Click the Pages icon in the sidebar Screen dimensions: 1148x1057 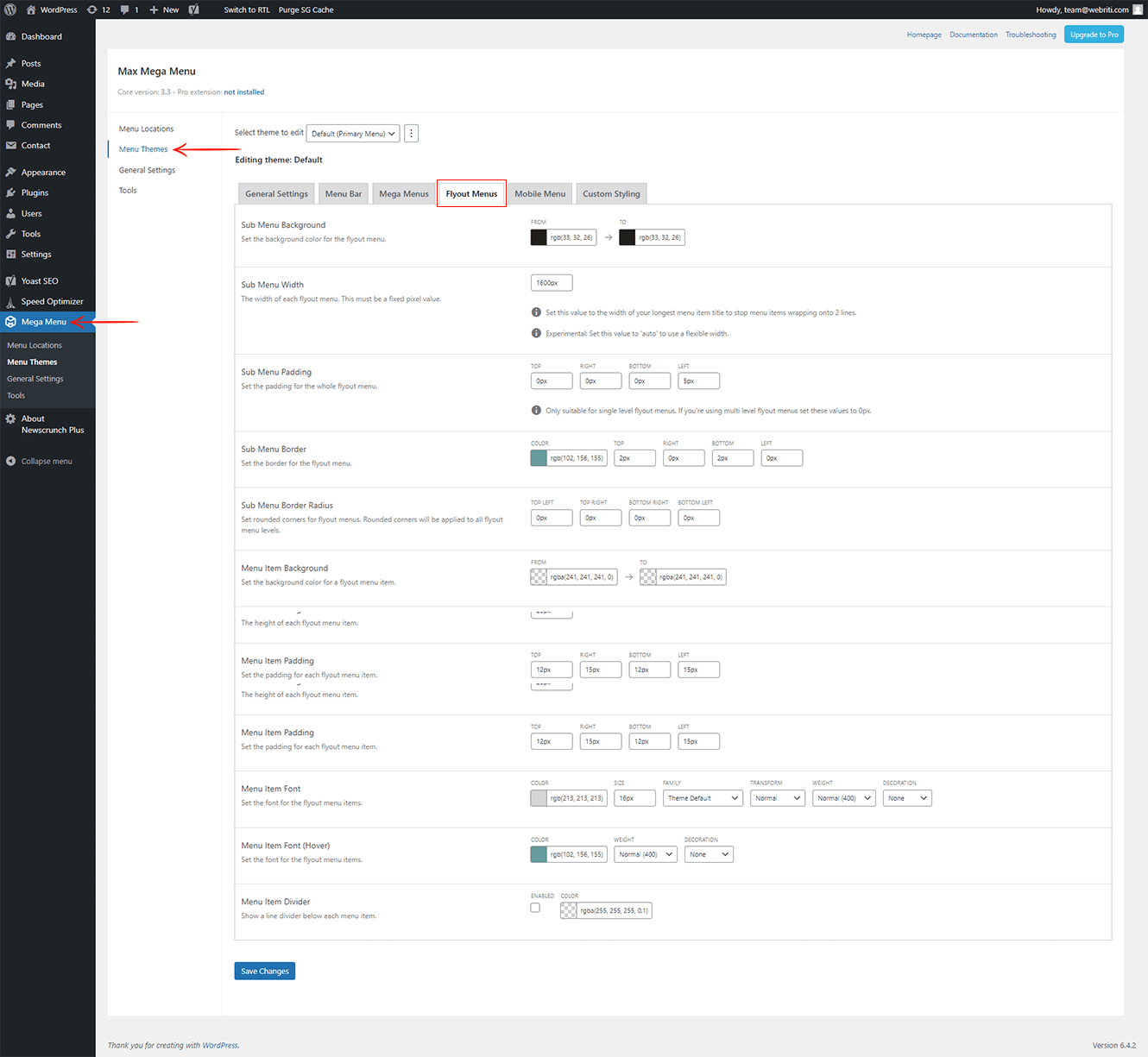pos(11,104)
